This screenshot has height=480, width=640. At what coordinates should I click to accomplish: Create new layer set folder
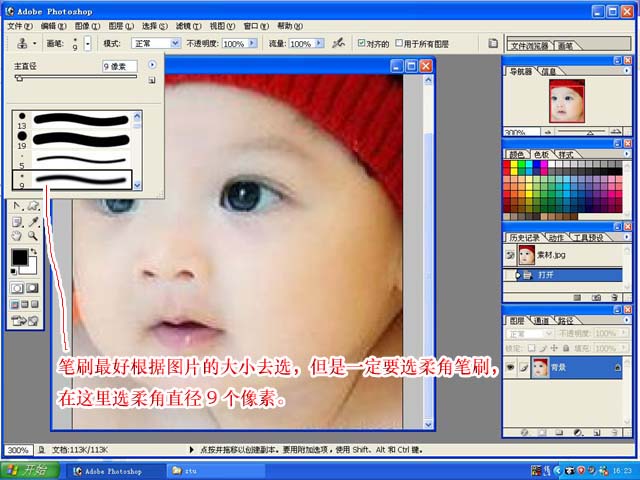click(560, 432)
